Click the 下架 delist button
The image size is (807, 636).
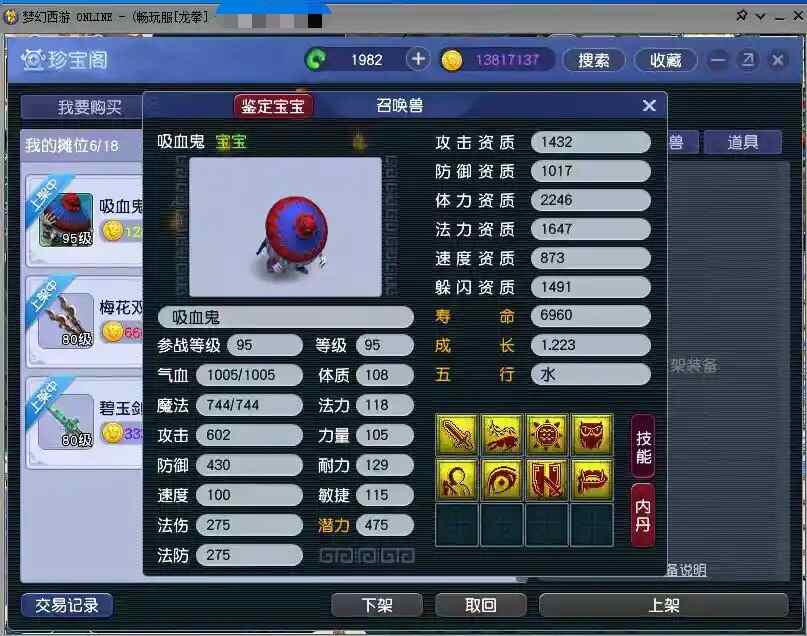377,605
